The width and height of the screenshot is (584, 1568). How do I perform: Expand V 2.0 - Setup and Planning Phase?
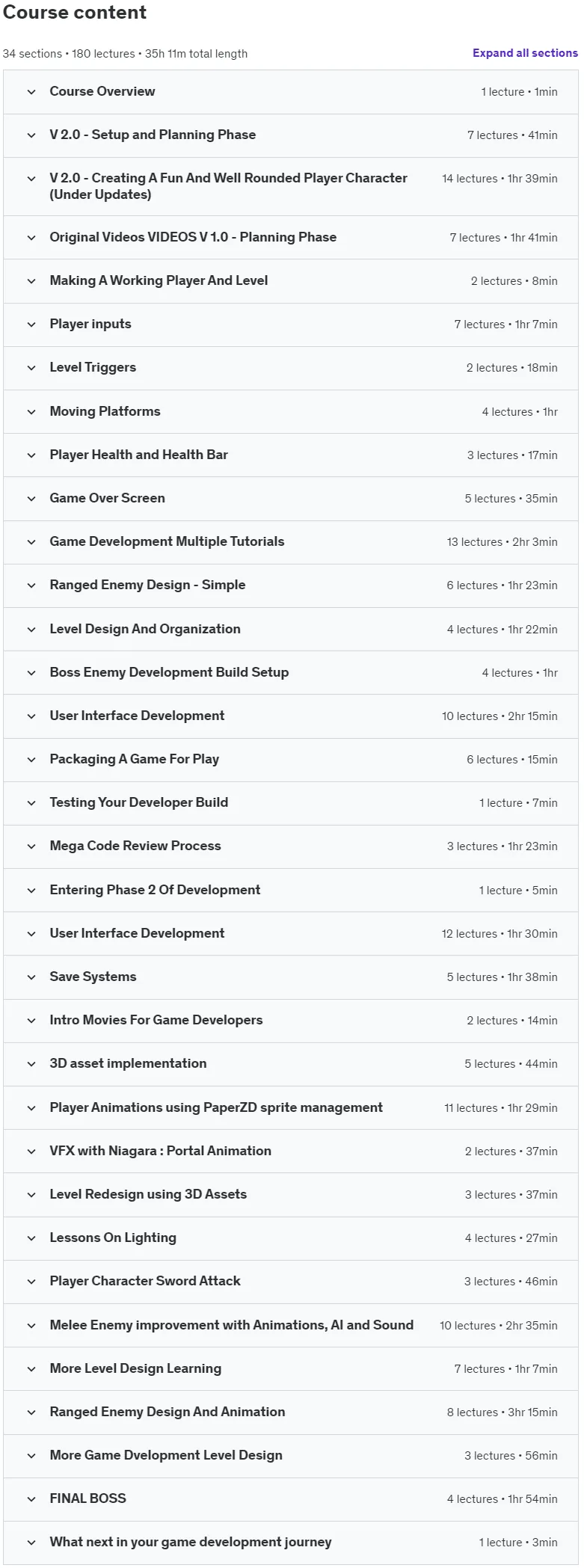click(291, 135)
